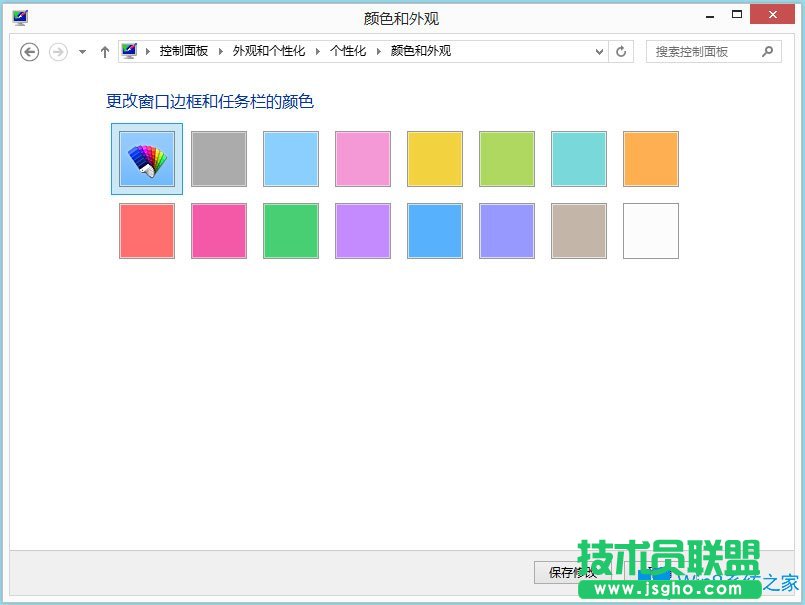Click inside the 搜索控制面板 search field

[x=700, y=51]
